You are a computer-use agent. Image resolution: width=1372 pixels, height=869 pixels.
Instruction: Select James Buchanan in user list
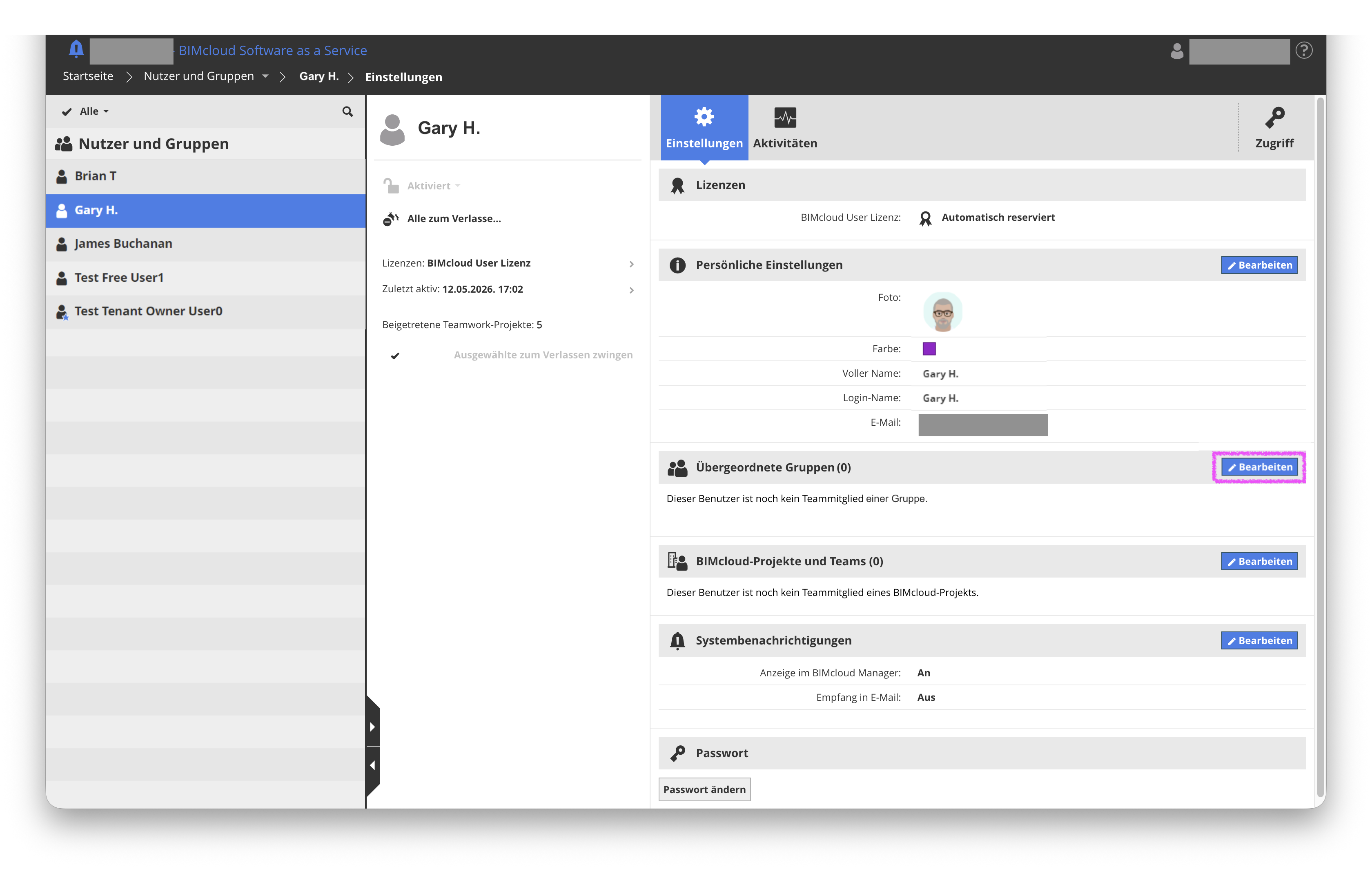pyautogui.click(x=206, y=244)
